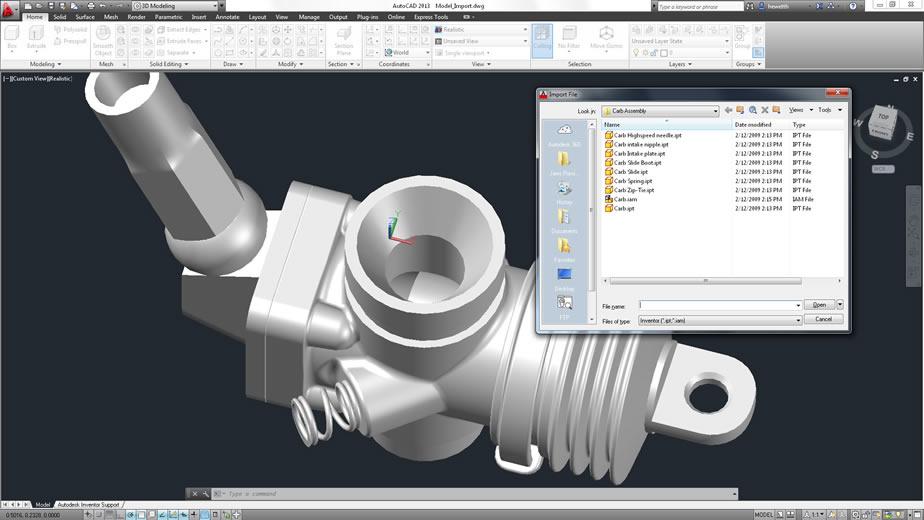Select Carb Spring.ipt in the file list
This screenshot has width=924, height=520.
(628, 181)
